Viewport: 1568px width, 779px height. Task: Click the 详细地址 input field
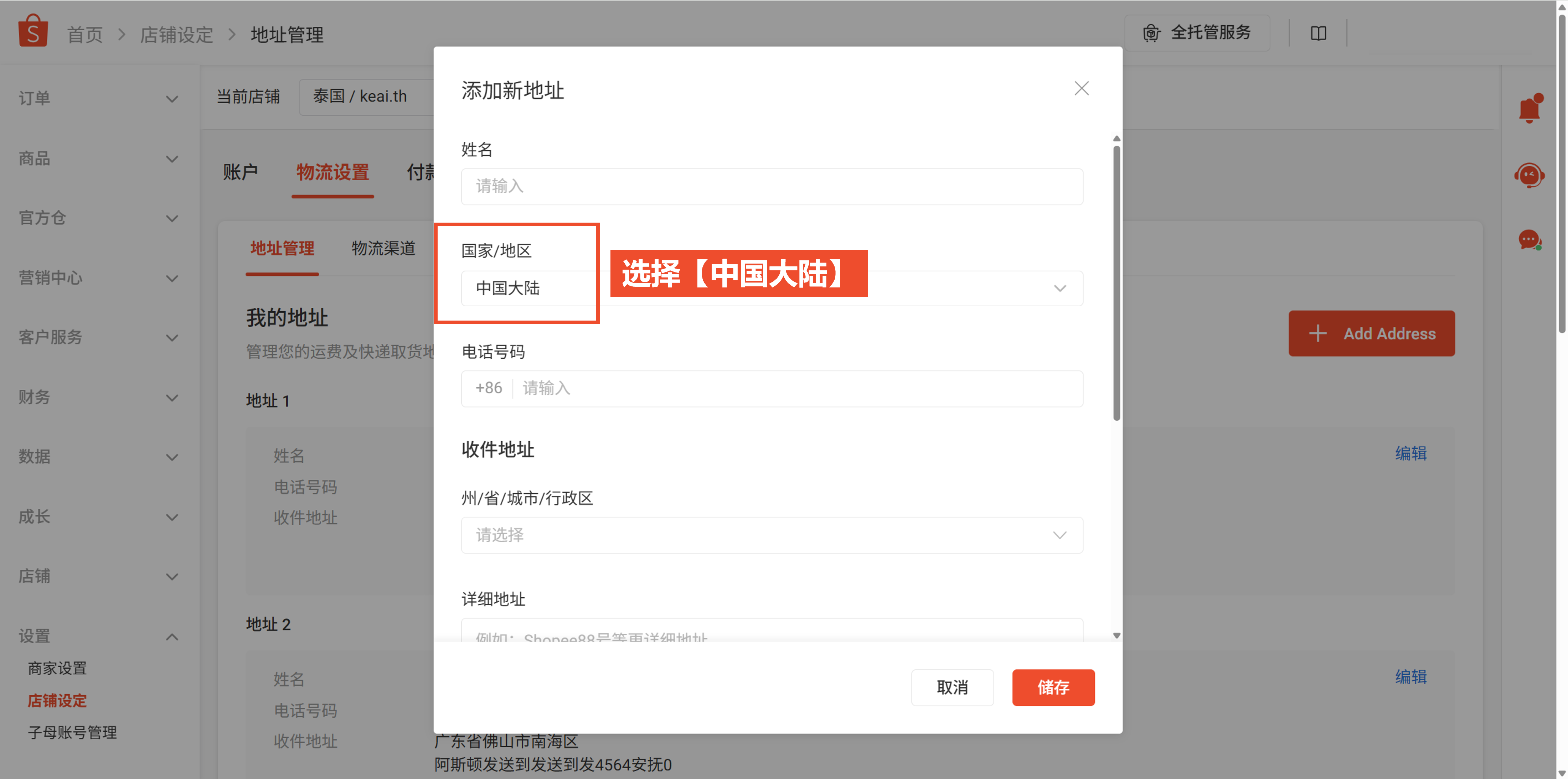pyautogui.click(x=772, y=630)
